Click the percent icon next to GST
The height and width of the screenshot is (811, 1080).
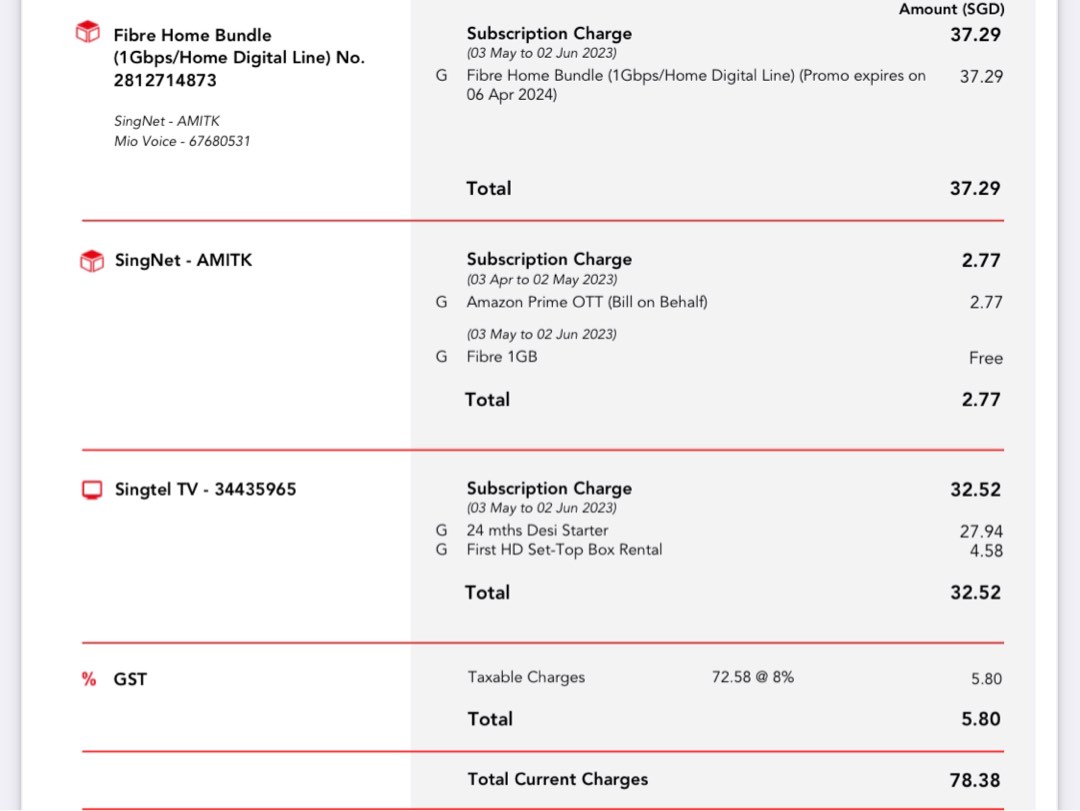point(88,678)
